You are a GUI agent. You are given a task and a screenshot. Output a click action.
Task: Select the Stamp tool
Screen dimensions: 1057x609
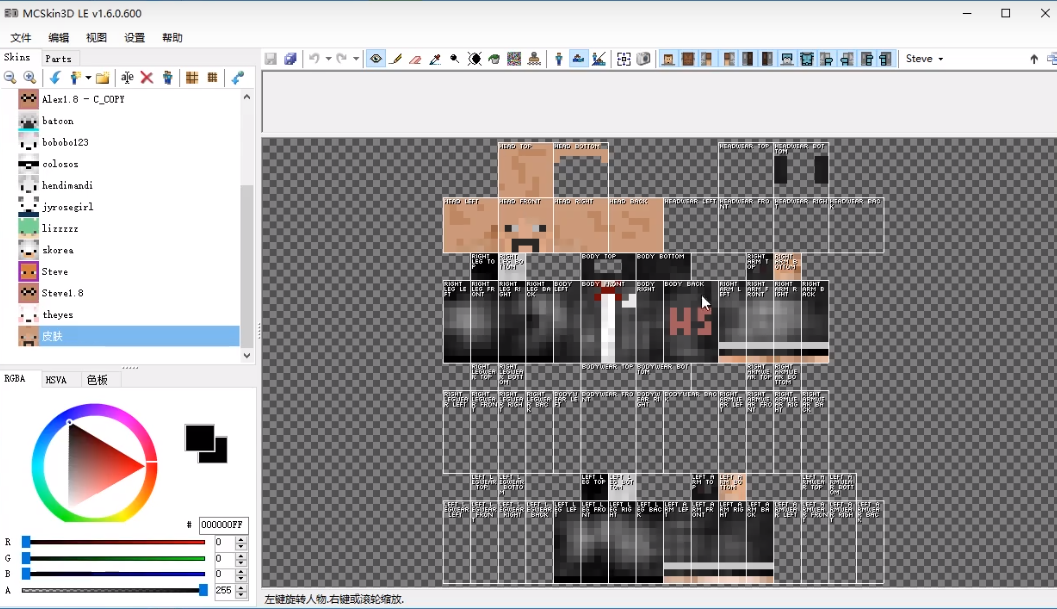point(534,59)
